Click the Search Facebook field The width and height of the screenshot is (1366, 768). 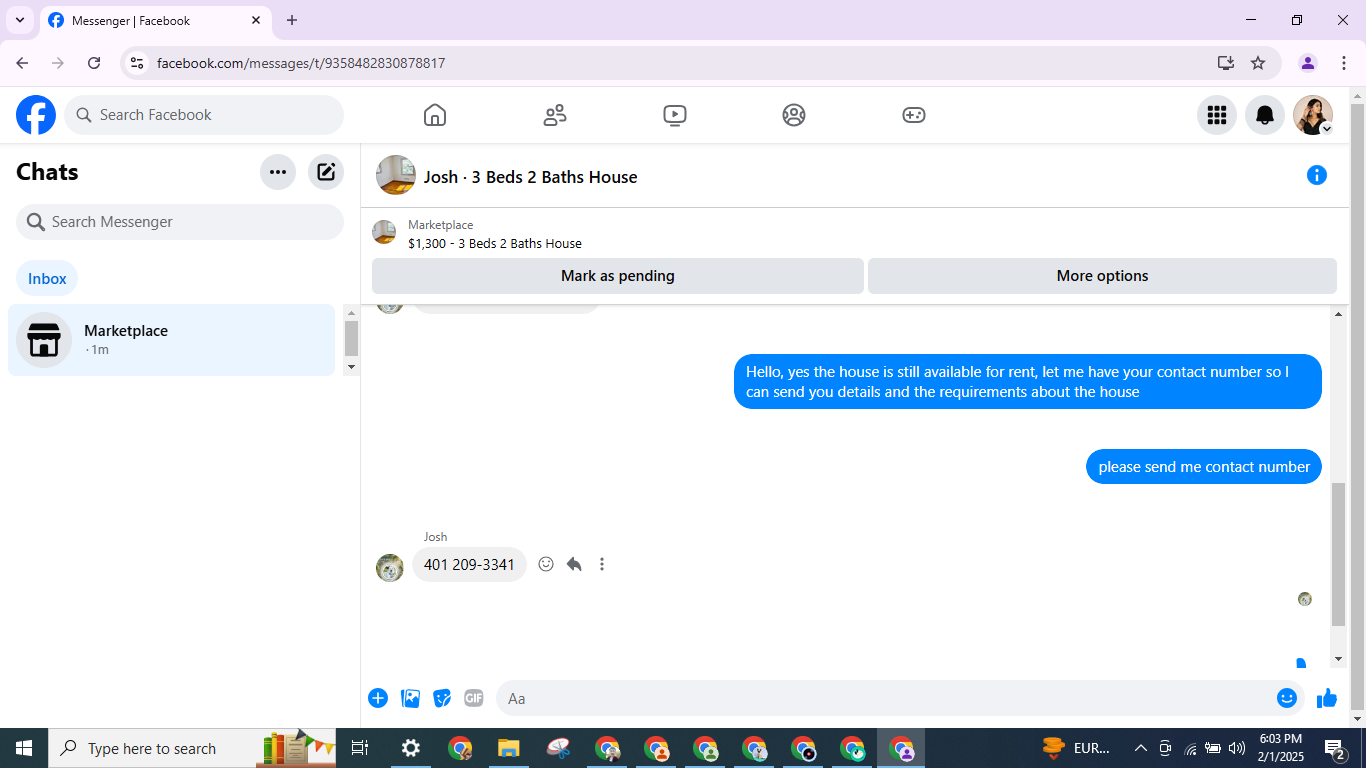point(204,115)
